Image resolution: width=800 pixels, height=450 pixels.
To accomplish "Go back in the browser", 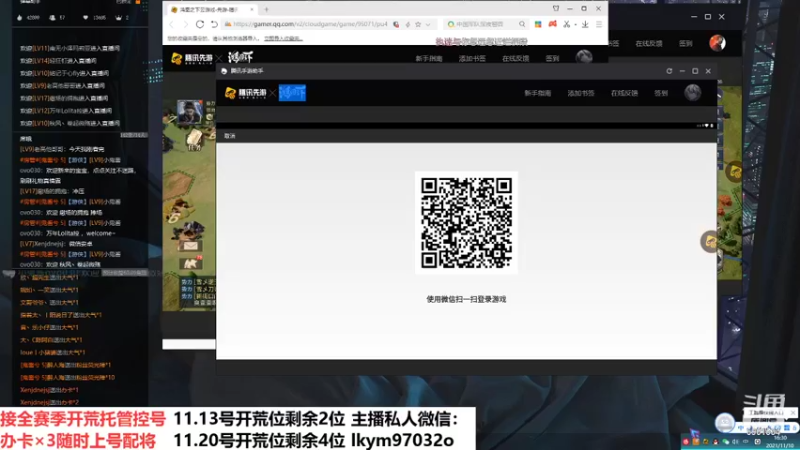I will [171, 24].
